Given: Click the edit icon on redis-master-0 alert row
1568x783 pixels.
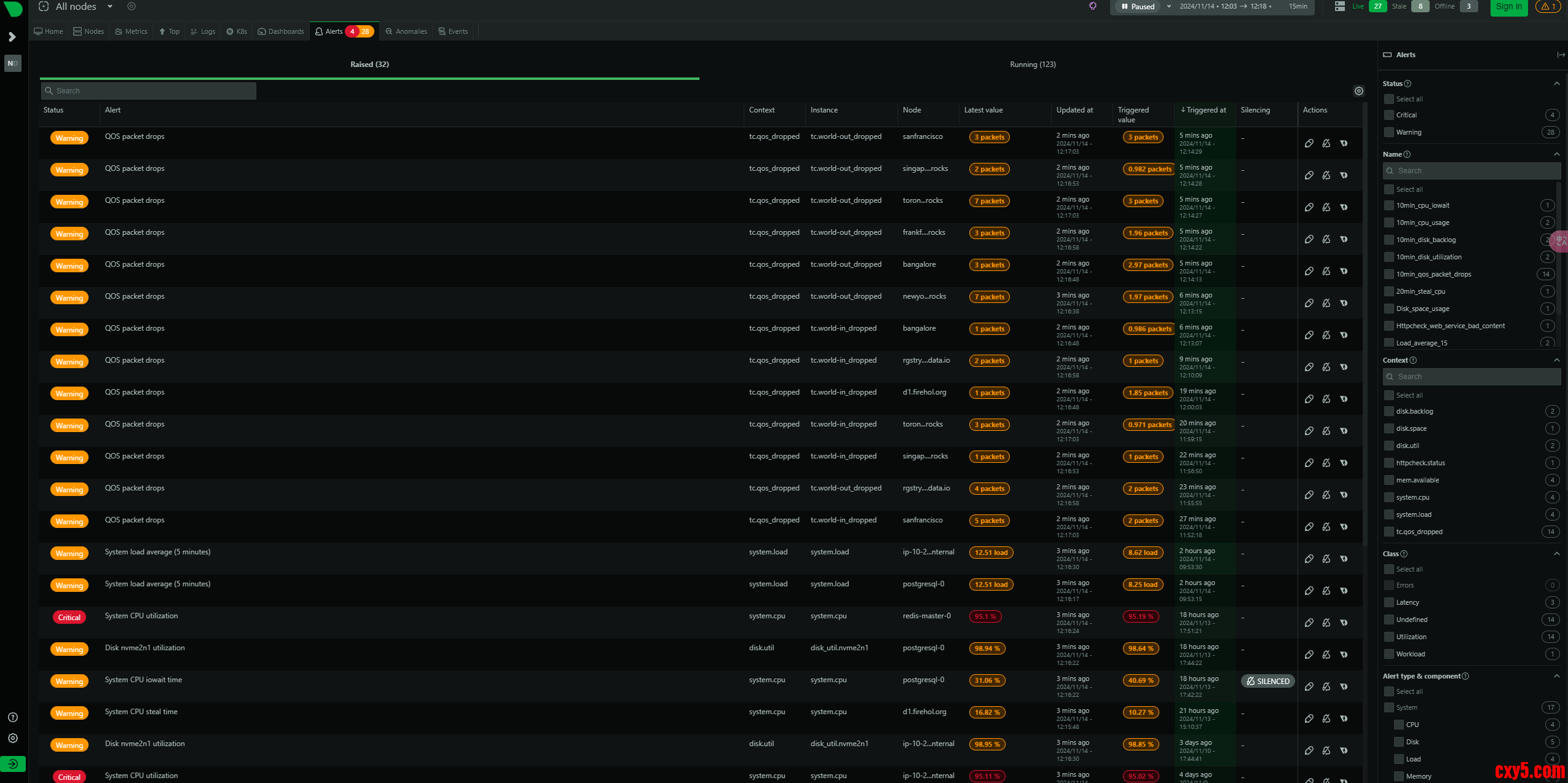Looking at the screenshot, I should pyautogui.click(x=1309, y=623).
